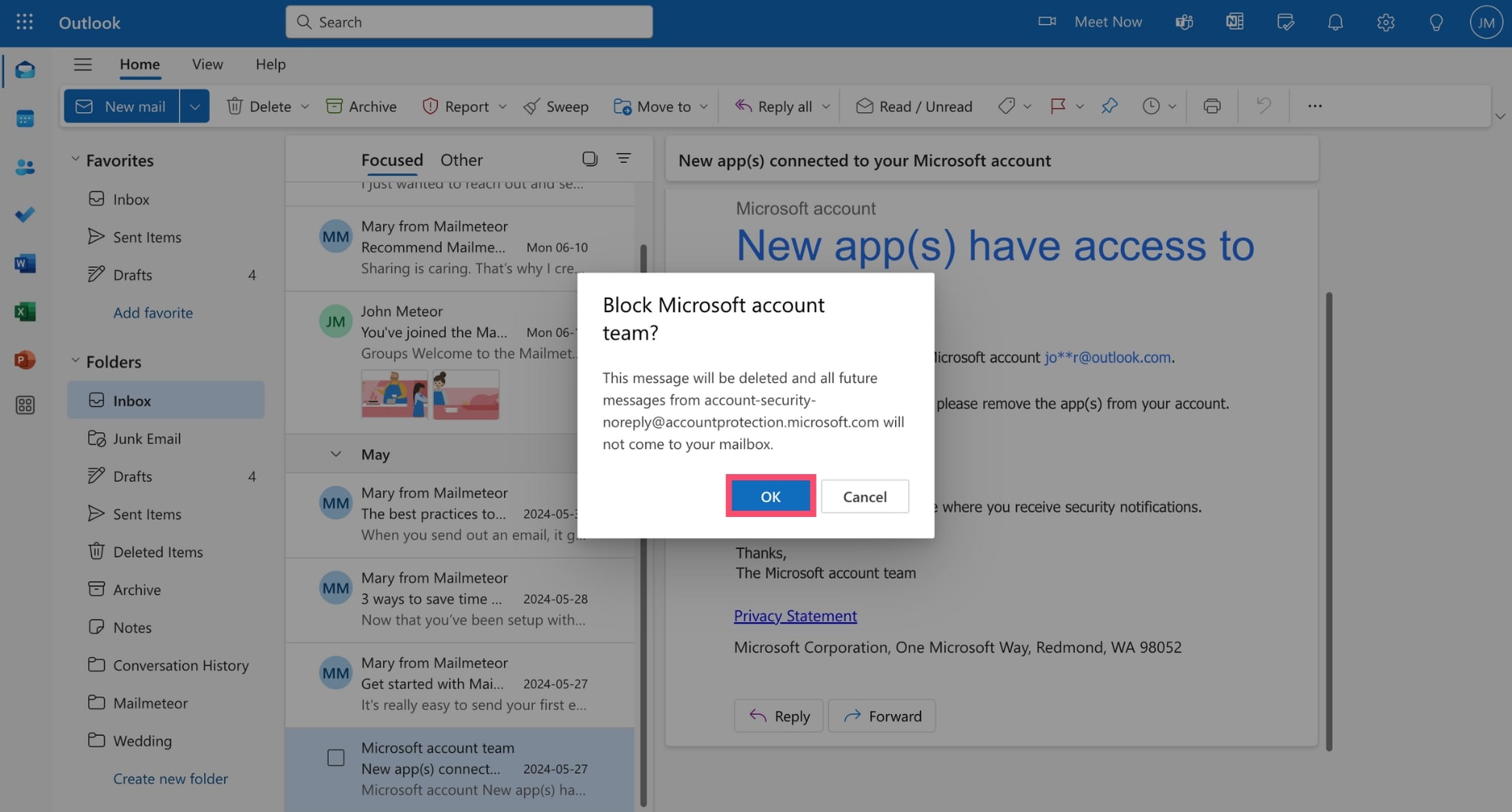Print the message
Image resolution: width=1512 pixels, height=812 pixels.
[x=1211, y=106]
